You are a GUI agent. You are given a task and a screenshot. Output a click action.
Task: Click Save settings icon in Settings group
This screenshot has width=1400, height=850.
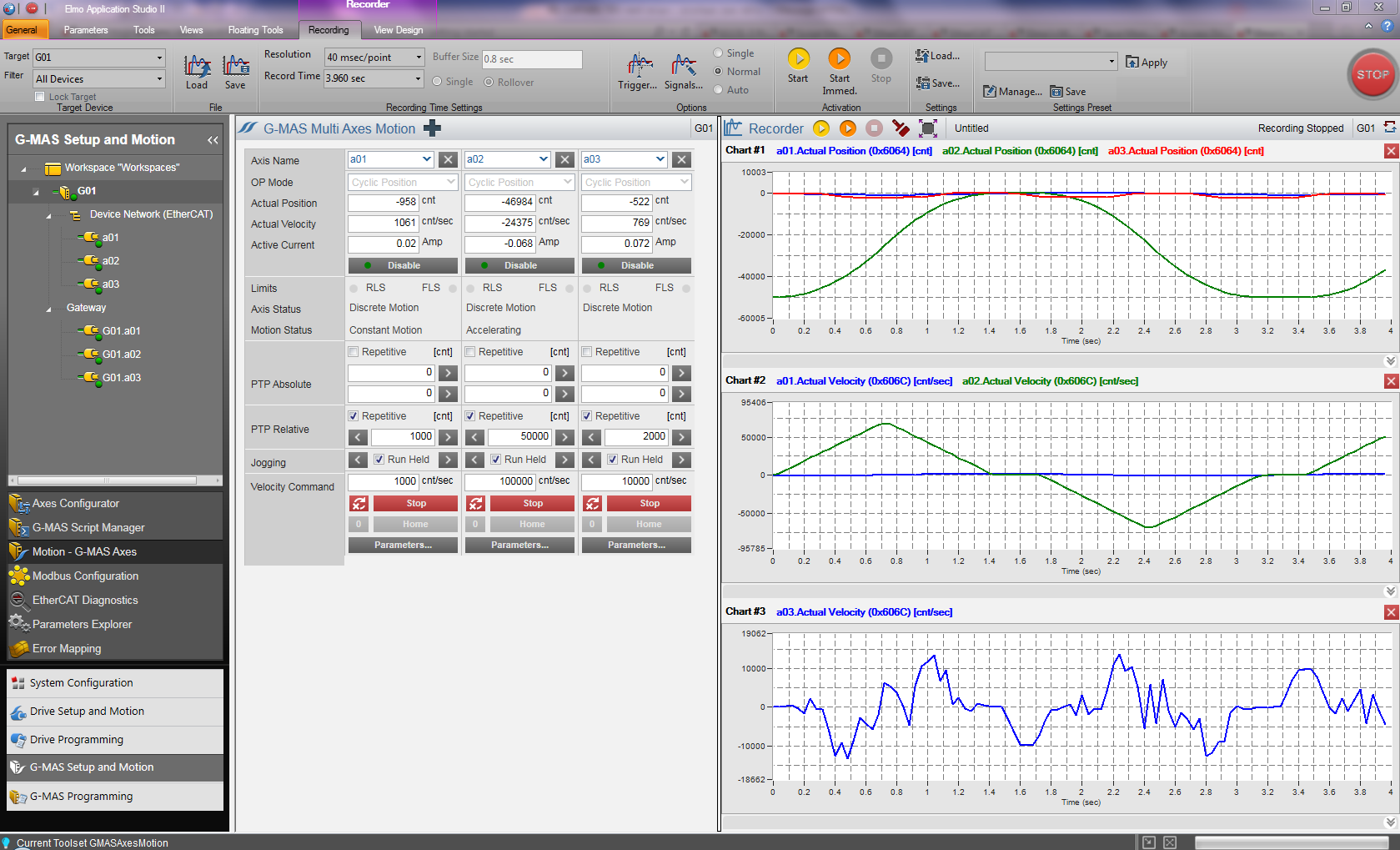(x=938, y=83)
